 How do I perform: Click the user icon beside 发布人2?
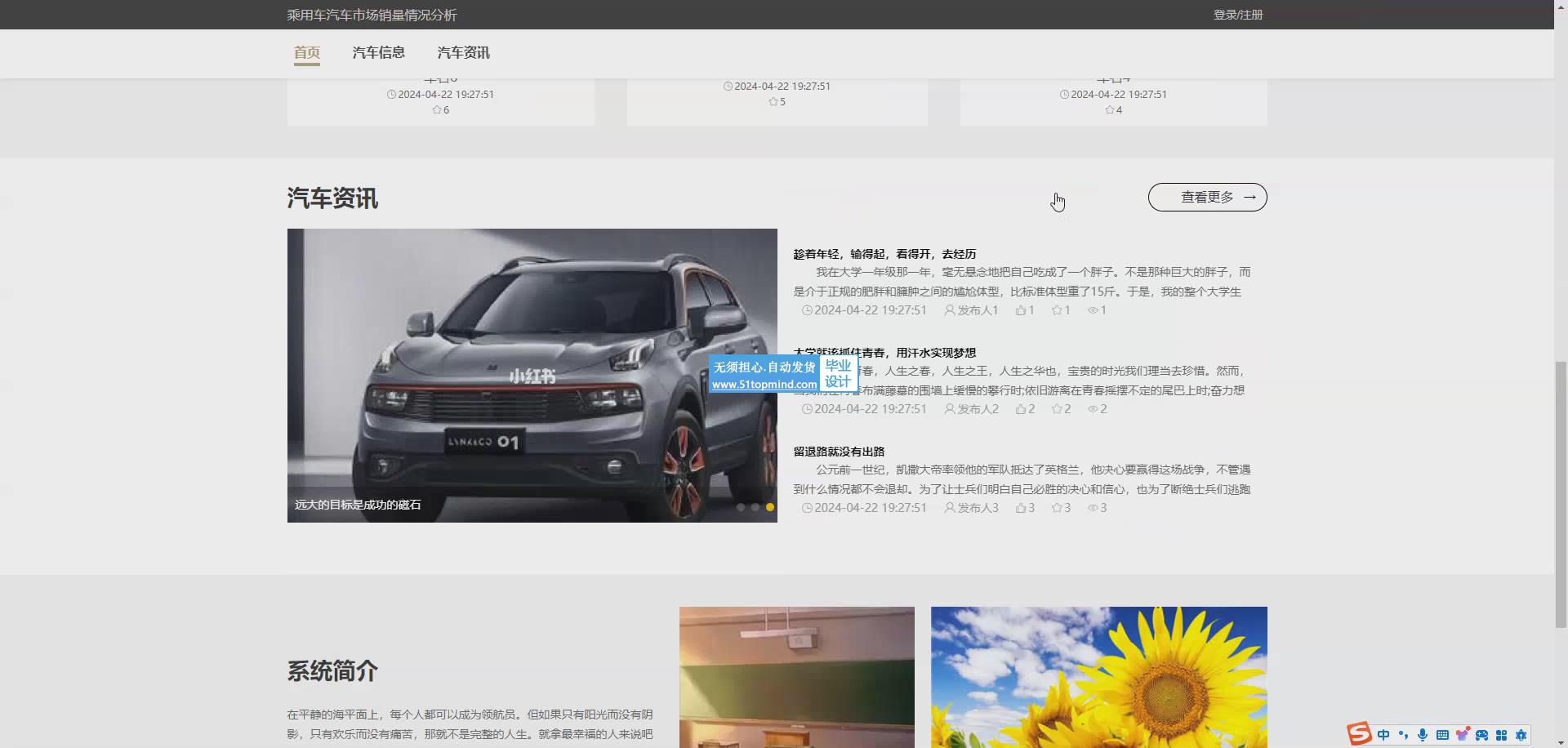(950, 409)
